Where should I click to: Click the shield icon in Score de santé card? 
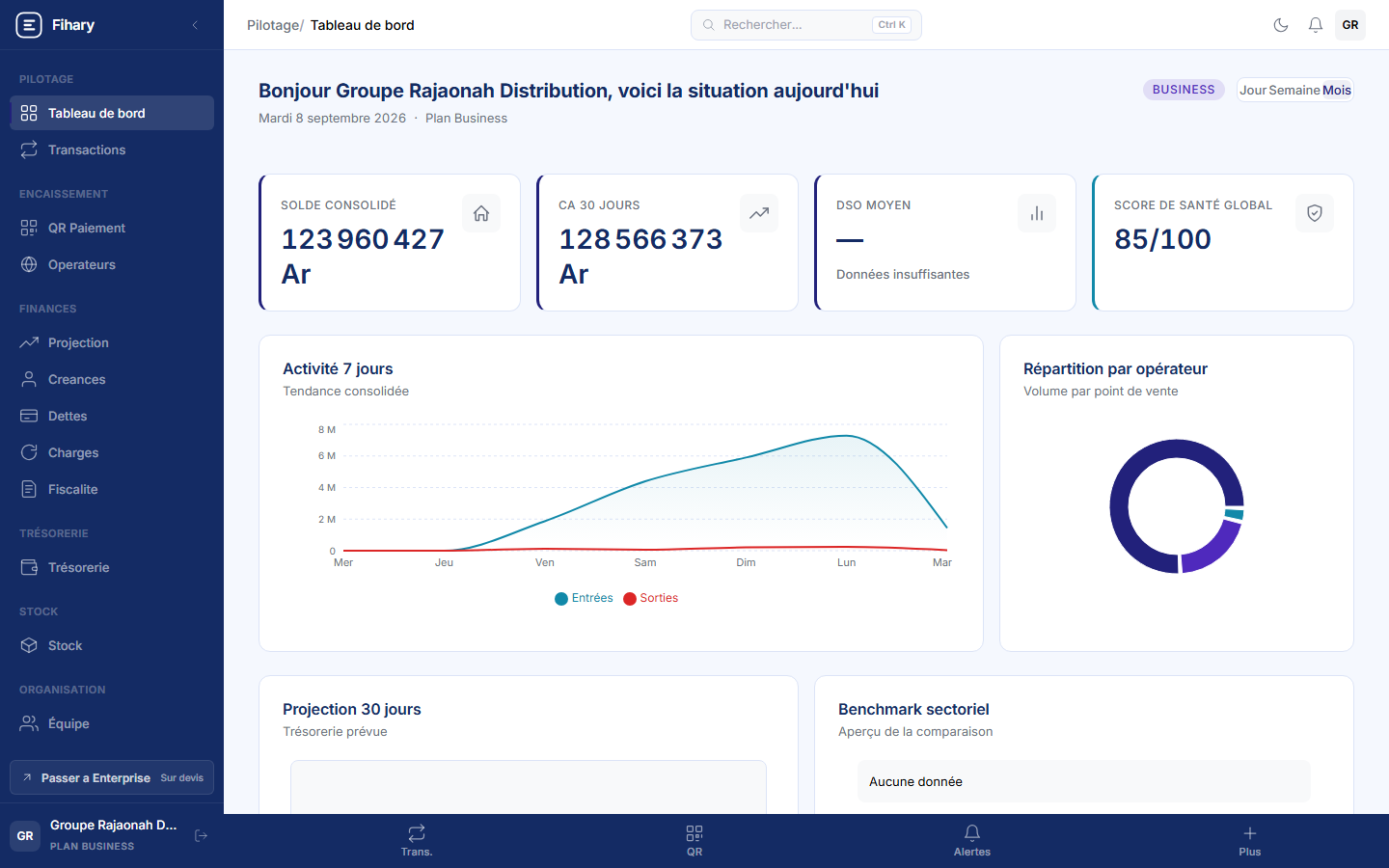[1315, 213]
